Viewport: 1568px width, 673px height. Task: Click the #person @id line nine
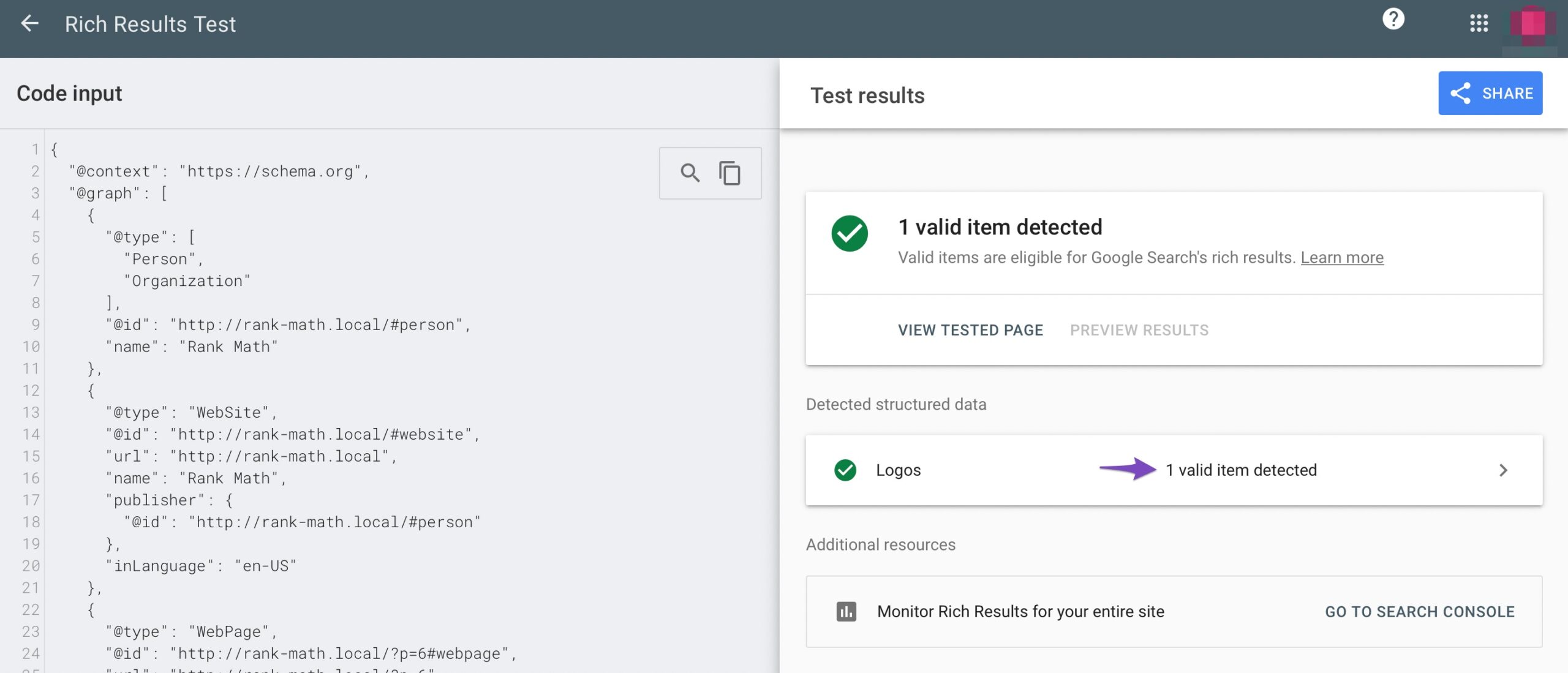(288, 325)
